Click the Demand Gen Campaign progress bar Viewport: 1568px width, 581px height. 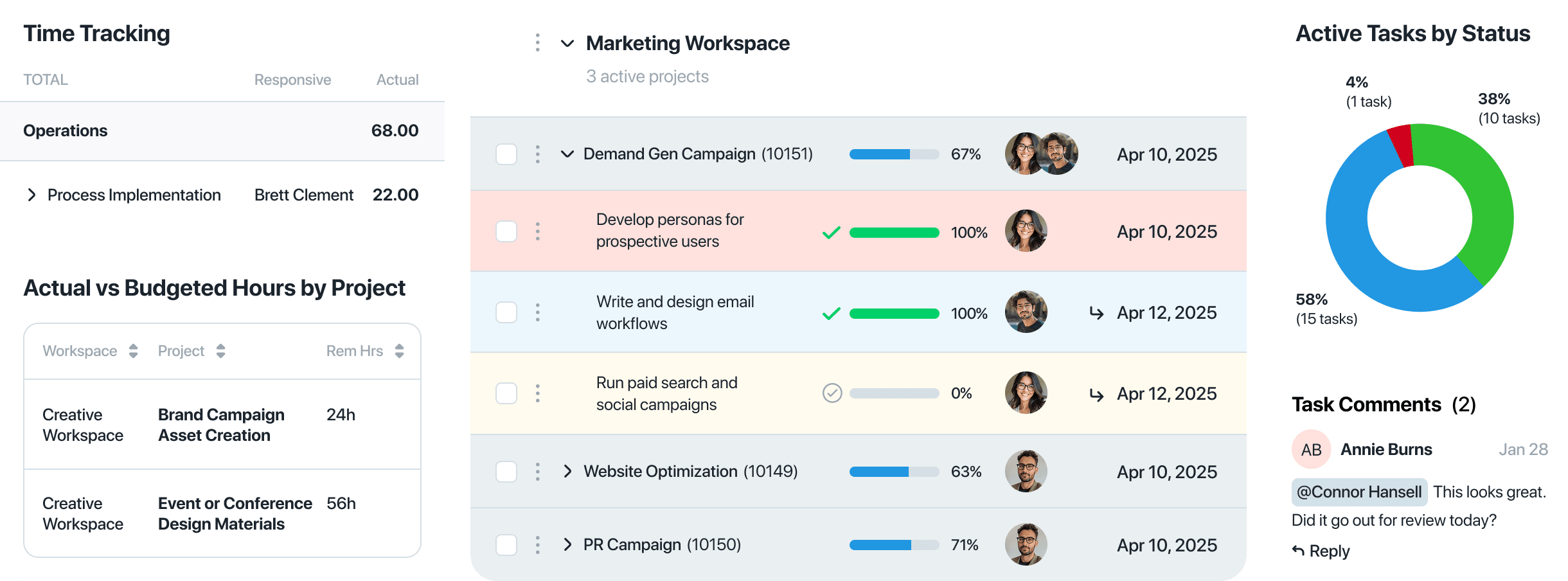[x=894, y=154]
